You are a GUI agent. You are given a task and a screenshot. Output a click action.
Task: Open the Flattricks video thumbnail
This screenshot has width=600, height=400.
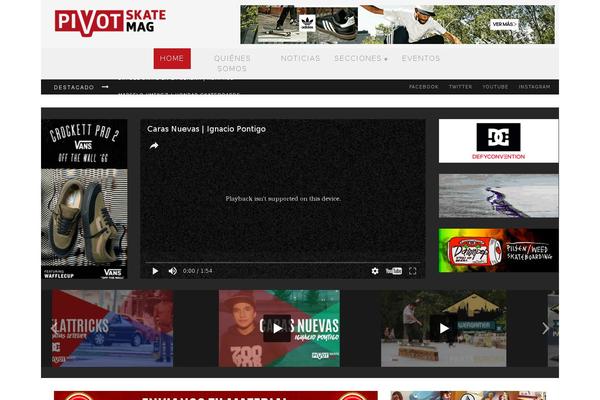pyautogui.click(x=112, y=328)
